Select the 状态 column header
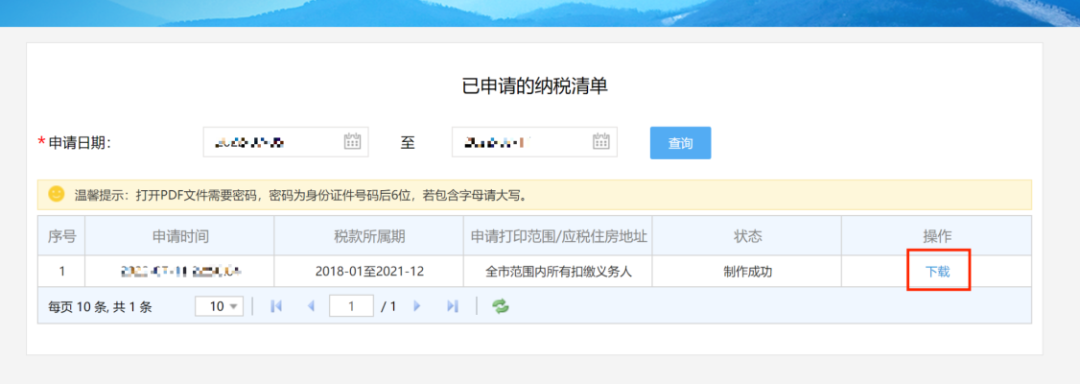1080x384 pixels. [x=747, y=236]
